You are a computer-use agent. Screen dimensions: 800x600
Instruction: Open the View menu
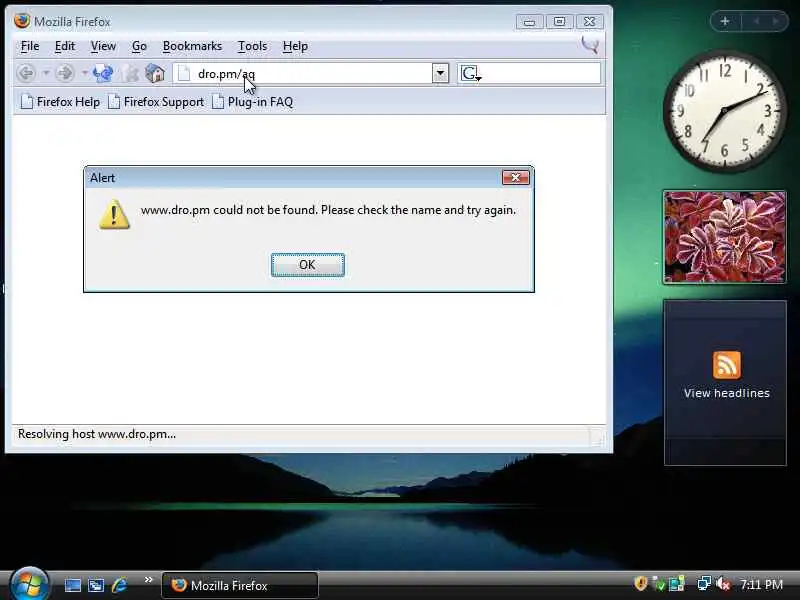(104, 46)
